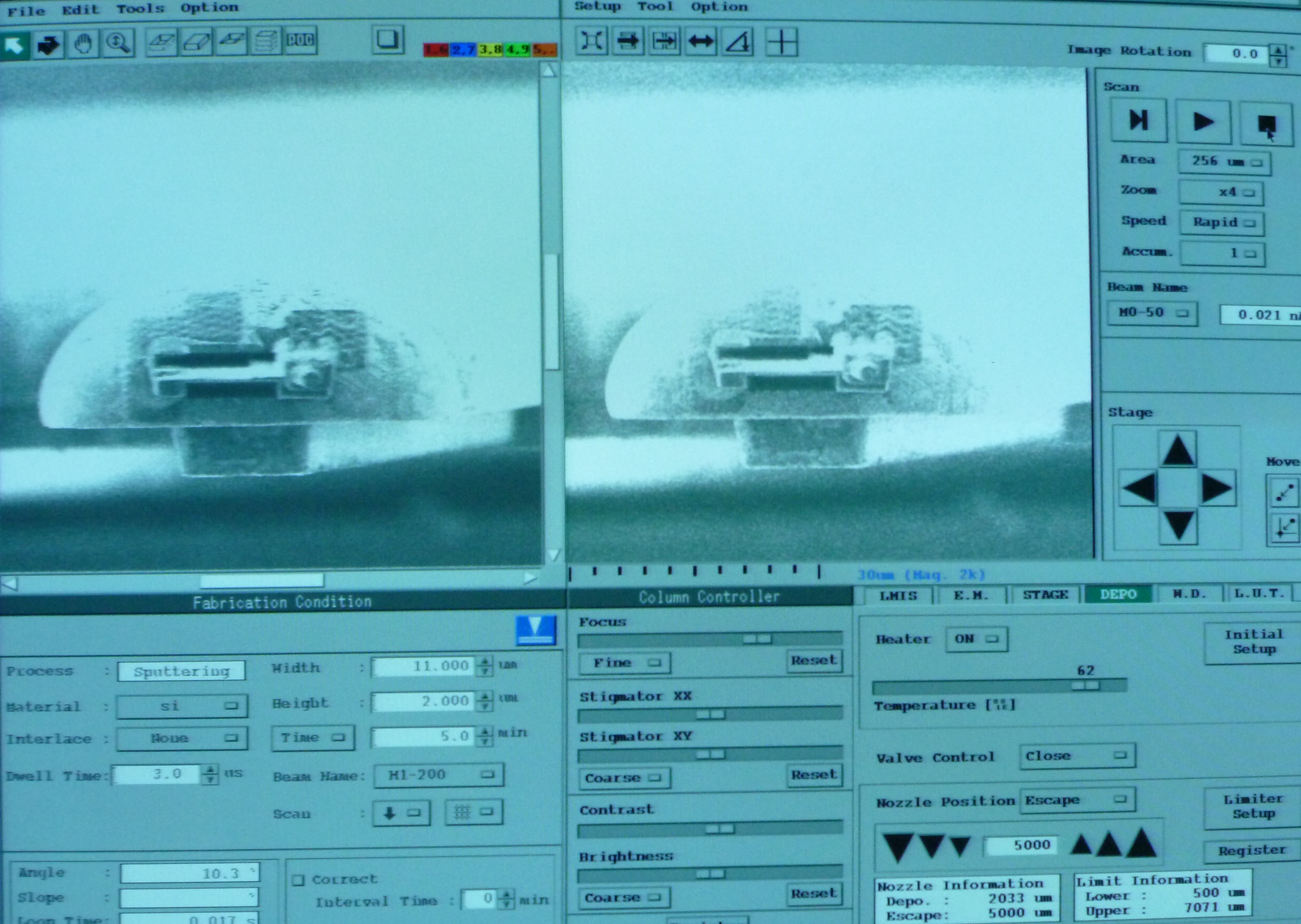
Task: Open the Edit menu
Action: tap(80, 10)
